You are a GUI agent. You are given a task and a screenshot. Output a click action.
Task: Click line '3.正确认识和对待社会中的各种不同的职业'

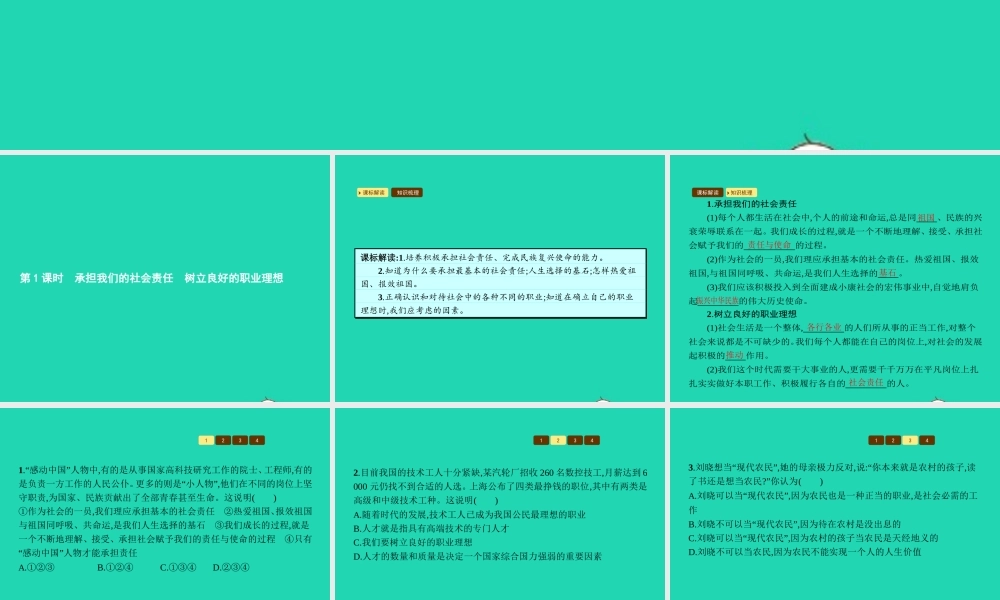497,304
